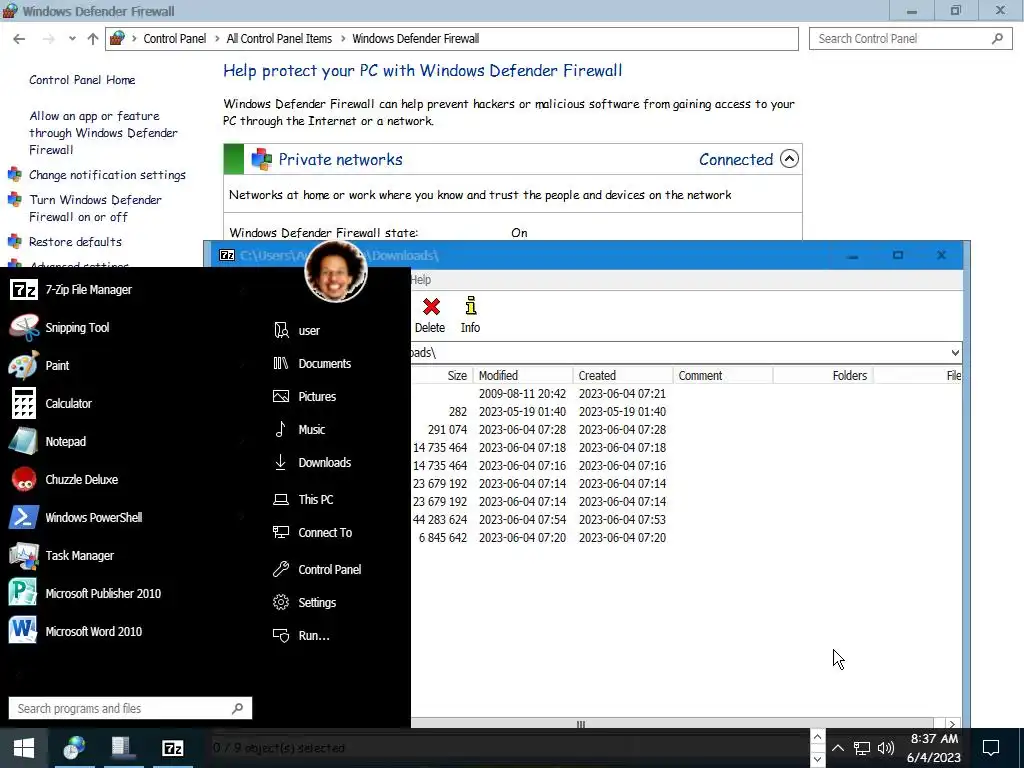Open recent locations dropdown in Control Panel
Viewport: 1024px width, 768px height.
pyautogui.click(x=72, y=39)
